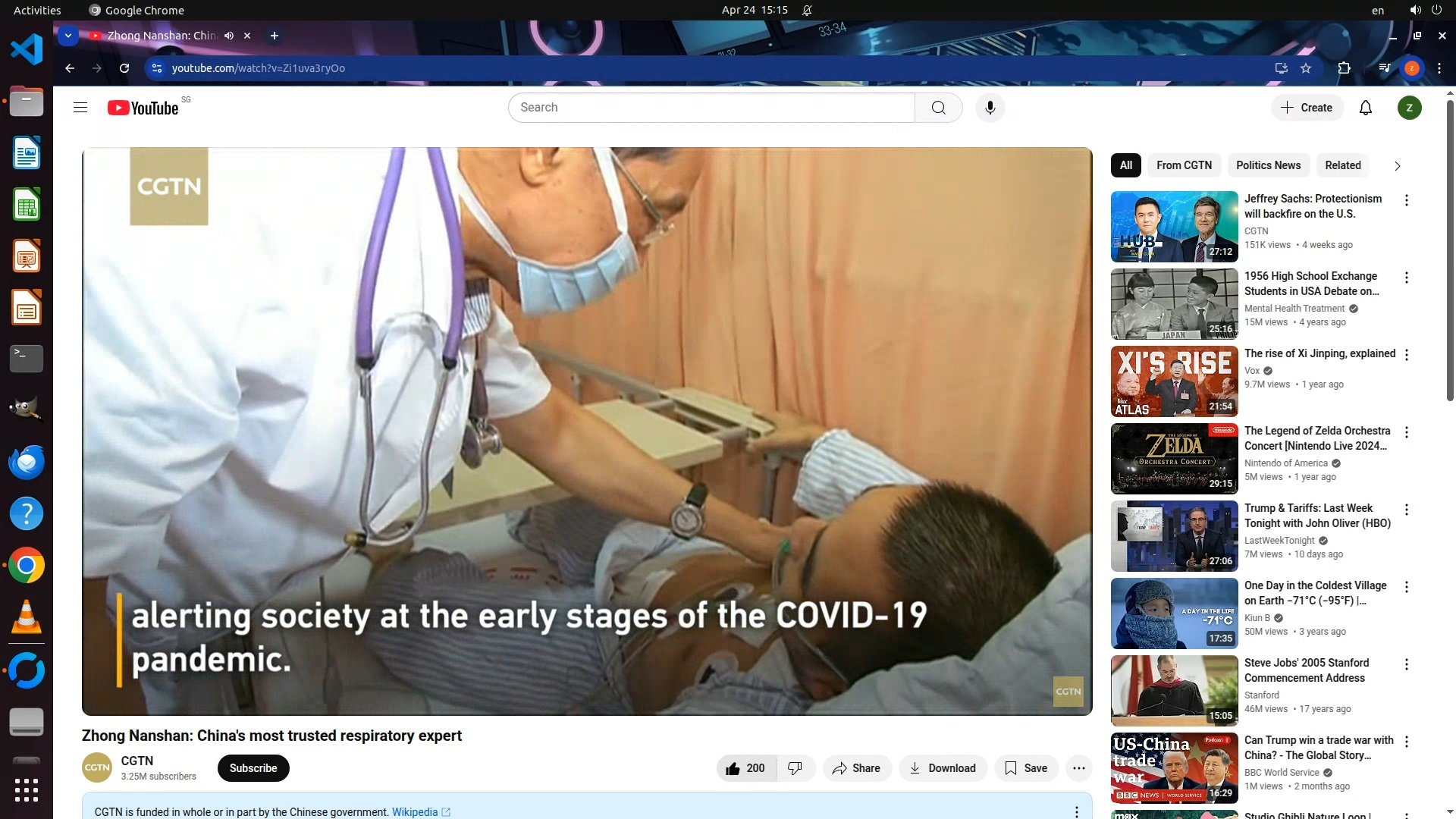This screenshot has height=819, width=1456.
Task: Like the video with thumbs-up button
Action: point(745,768)
